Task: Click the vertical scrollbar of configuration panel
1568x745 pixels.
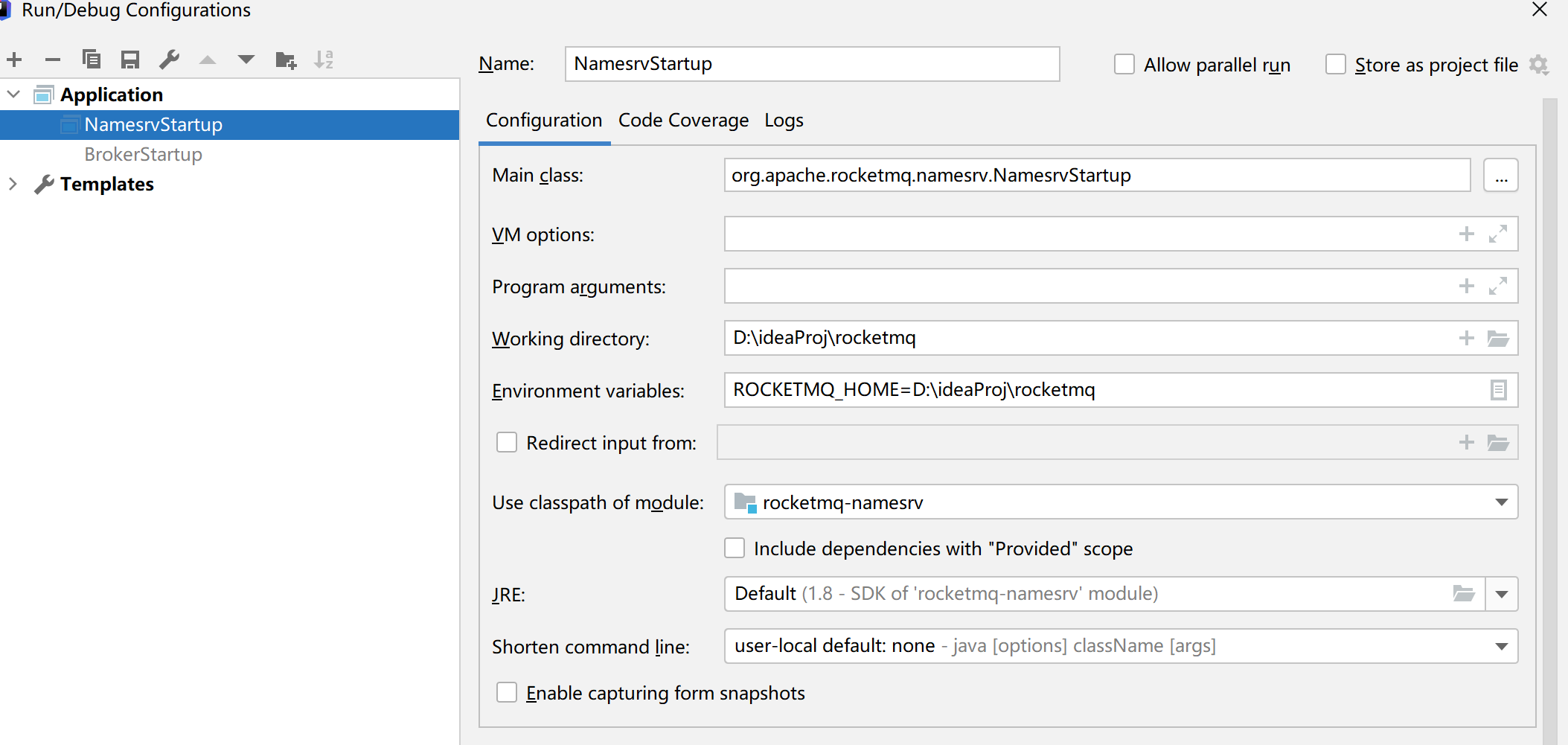Action: pyautogui.click(x=1549, y=421)
